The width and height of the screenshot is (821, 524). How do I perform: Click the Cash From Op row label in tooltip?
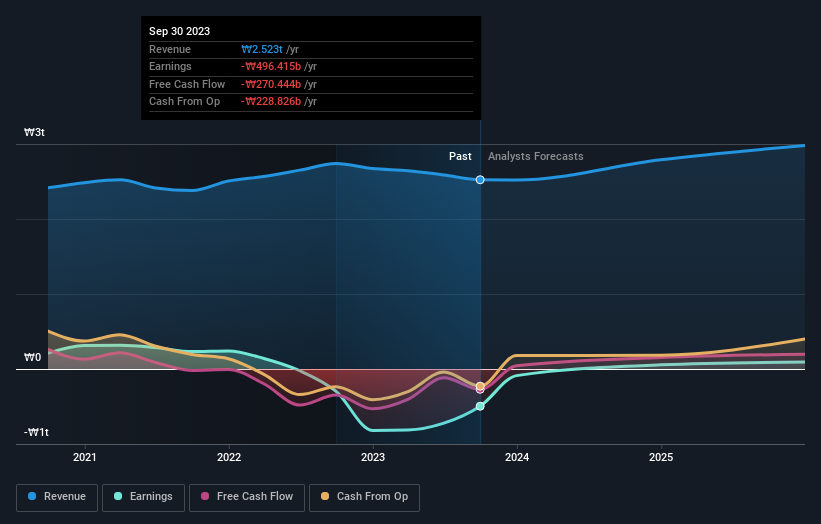pos(184,102)
